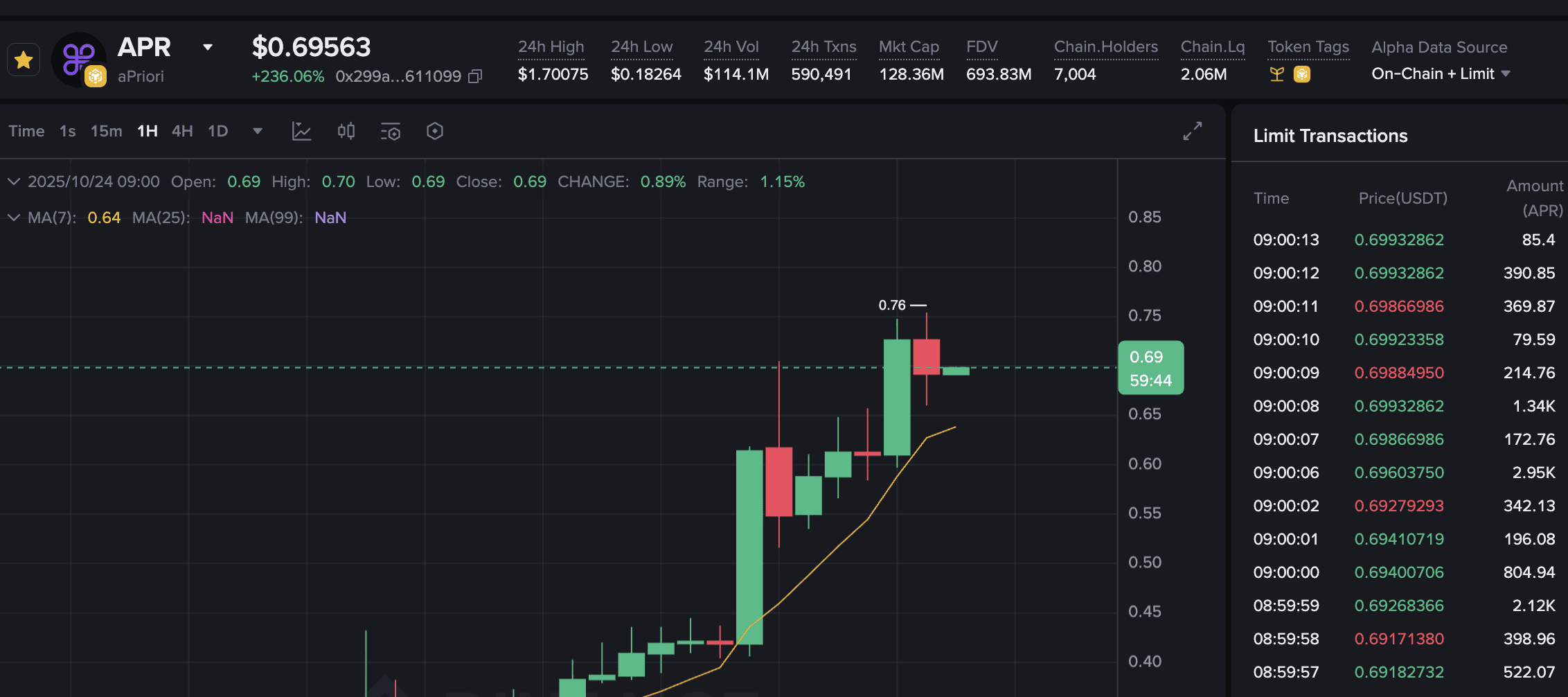Select the 09:00:13 transaction row
Image resolution: width=1568 pixels, height=697 pixels.
point(1404,240)
